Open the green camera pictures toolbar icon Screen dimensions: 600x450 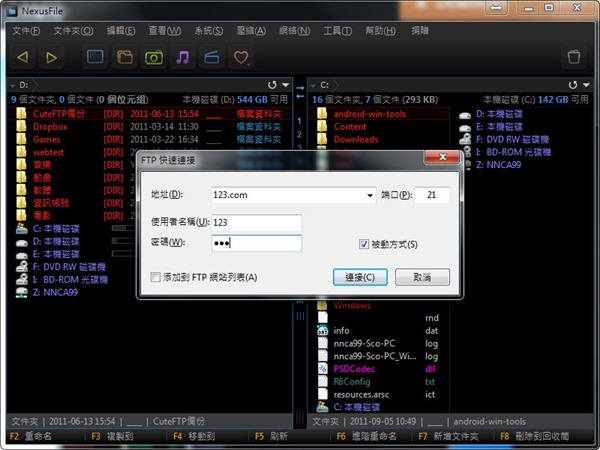coord(154,57)
